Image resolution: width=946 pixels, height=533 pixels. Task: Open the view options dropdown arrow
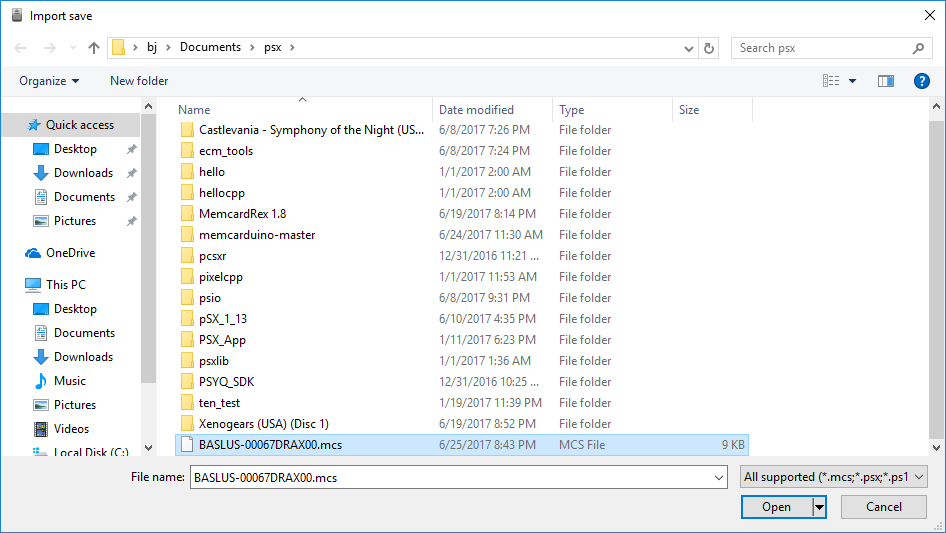(853, 81)
